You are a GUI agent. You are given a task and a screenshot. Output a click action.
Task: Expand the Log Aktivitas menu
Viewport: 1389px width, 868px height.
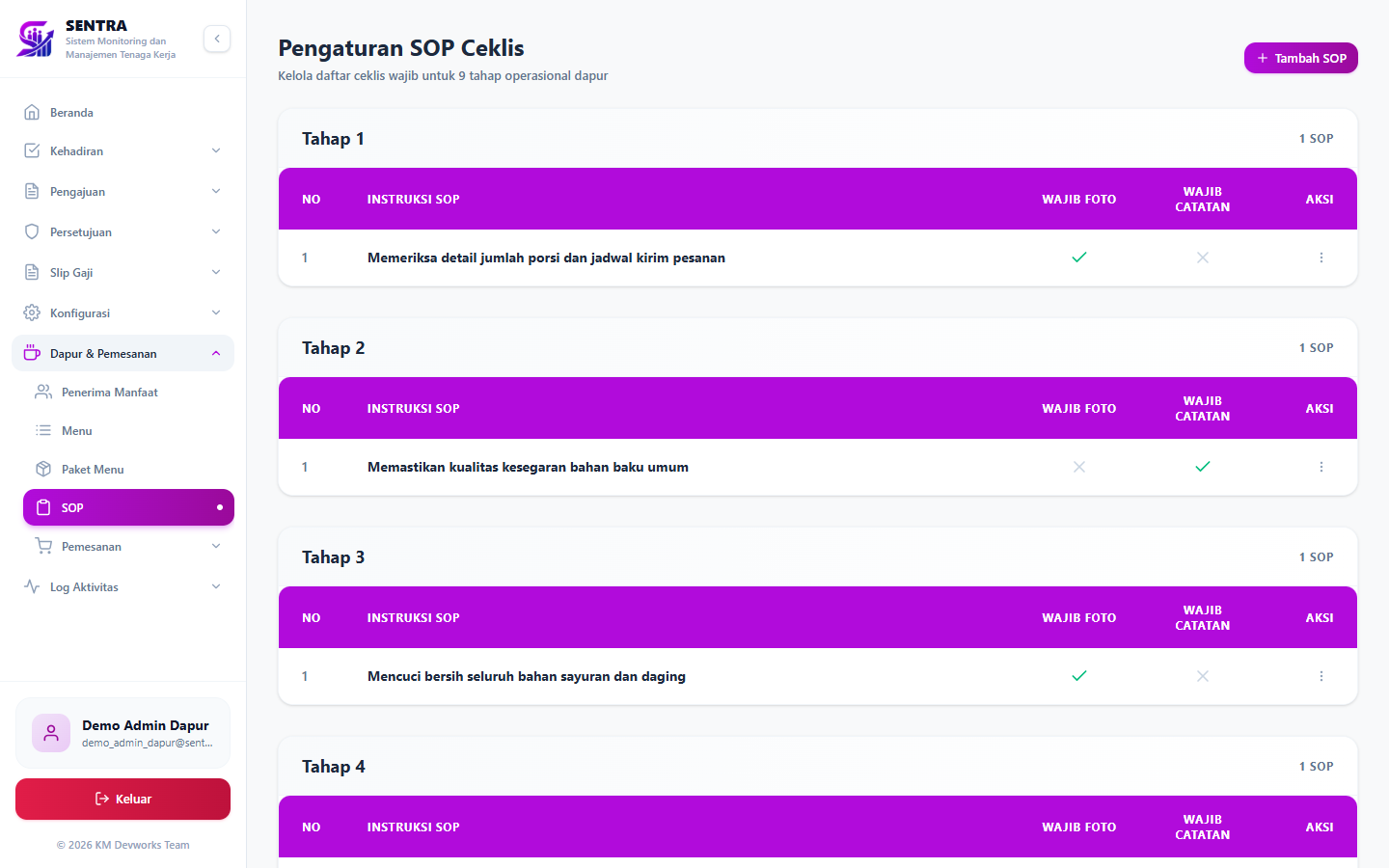(123, 586)
